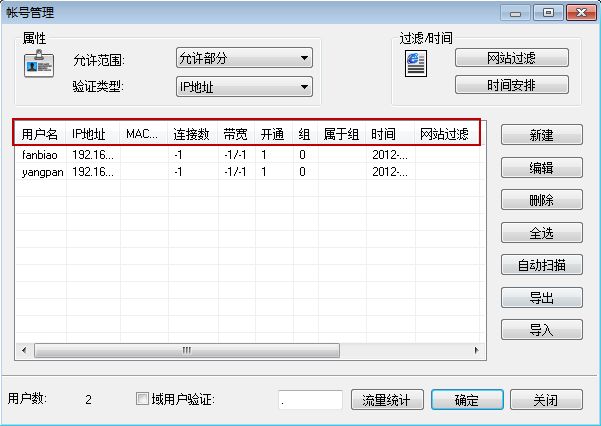Maximize the 帐号管理 window

point(548,13)
